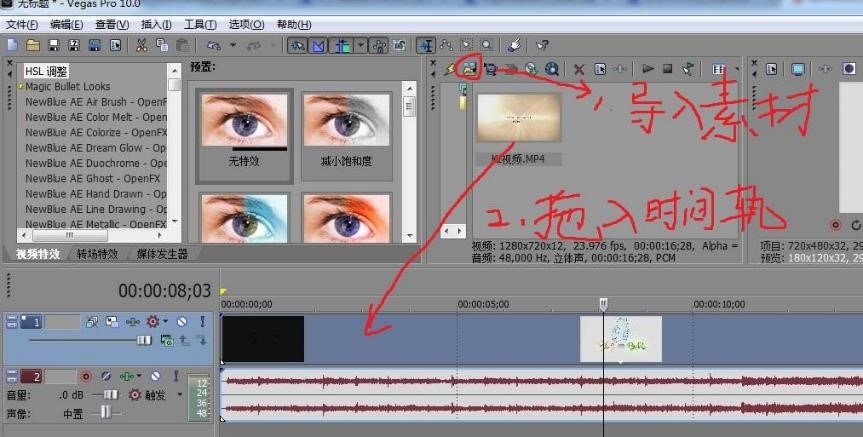
Task: Mute video track 1
Action: coord(181,322)
